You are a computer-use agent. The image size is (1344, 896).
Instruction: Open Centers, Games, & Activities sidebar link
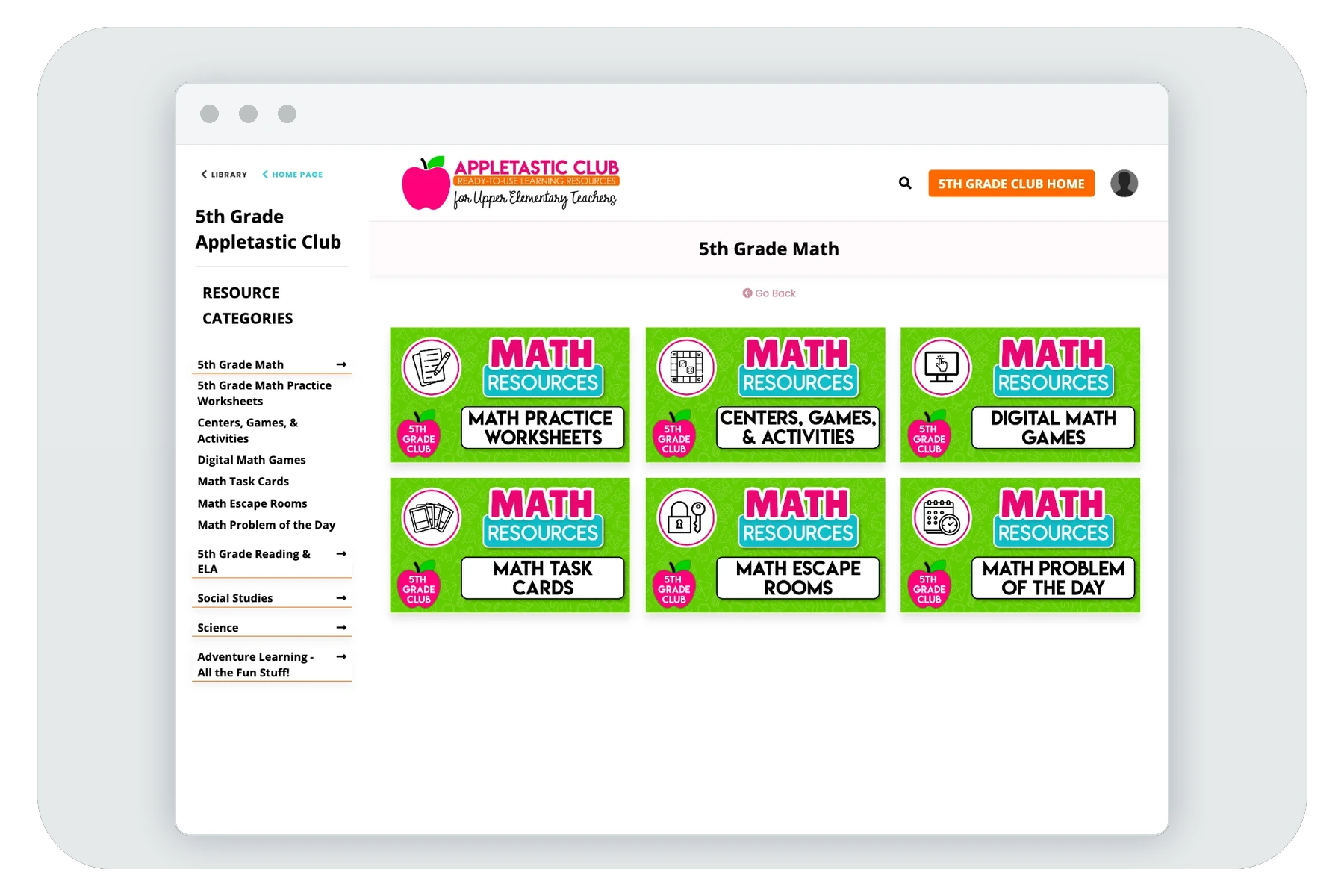pyautogui.click(x=248, y=430)
